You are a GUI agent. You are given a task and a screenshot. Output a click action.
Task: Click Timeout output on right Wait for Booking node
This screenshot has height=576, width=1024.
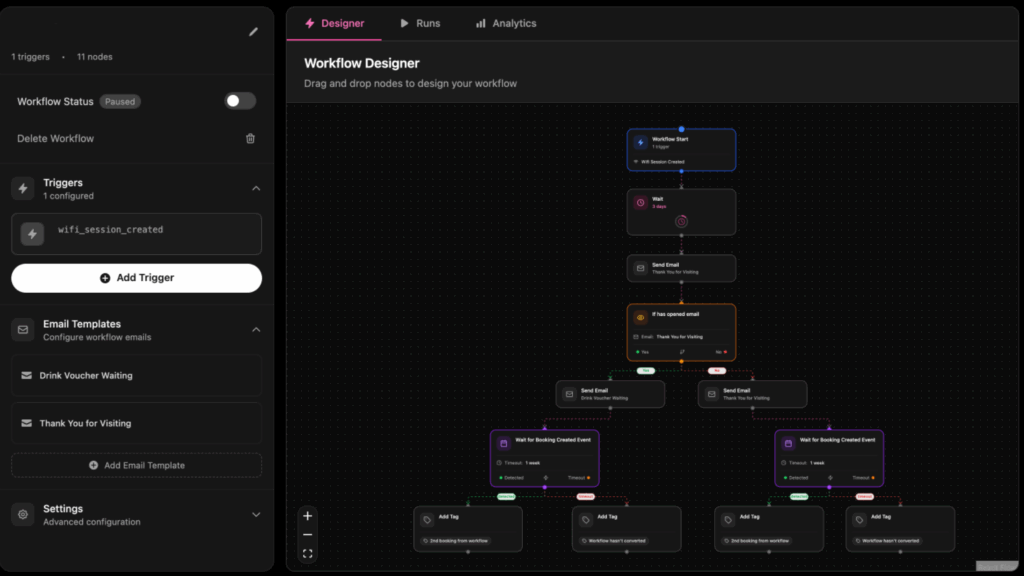pyautogui.click(x=863, y=478)
